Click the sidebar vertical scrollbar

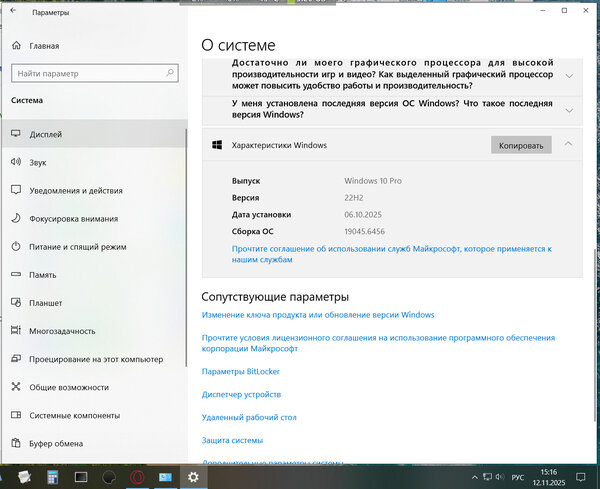pyautogui.click(x=186, y=247)
